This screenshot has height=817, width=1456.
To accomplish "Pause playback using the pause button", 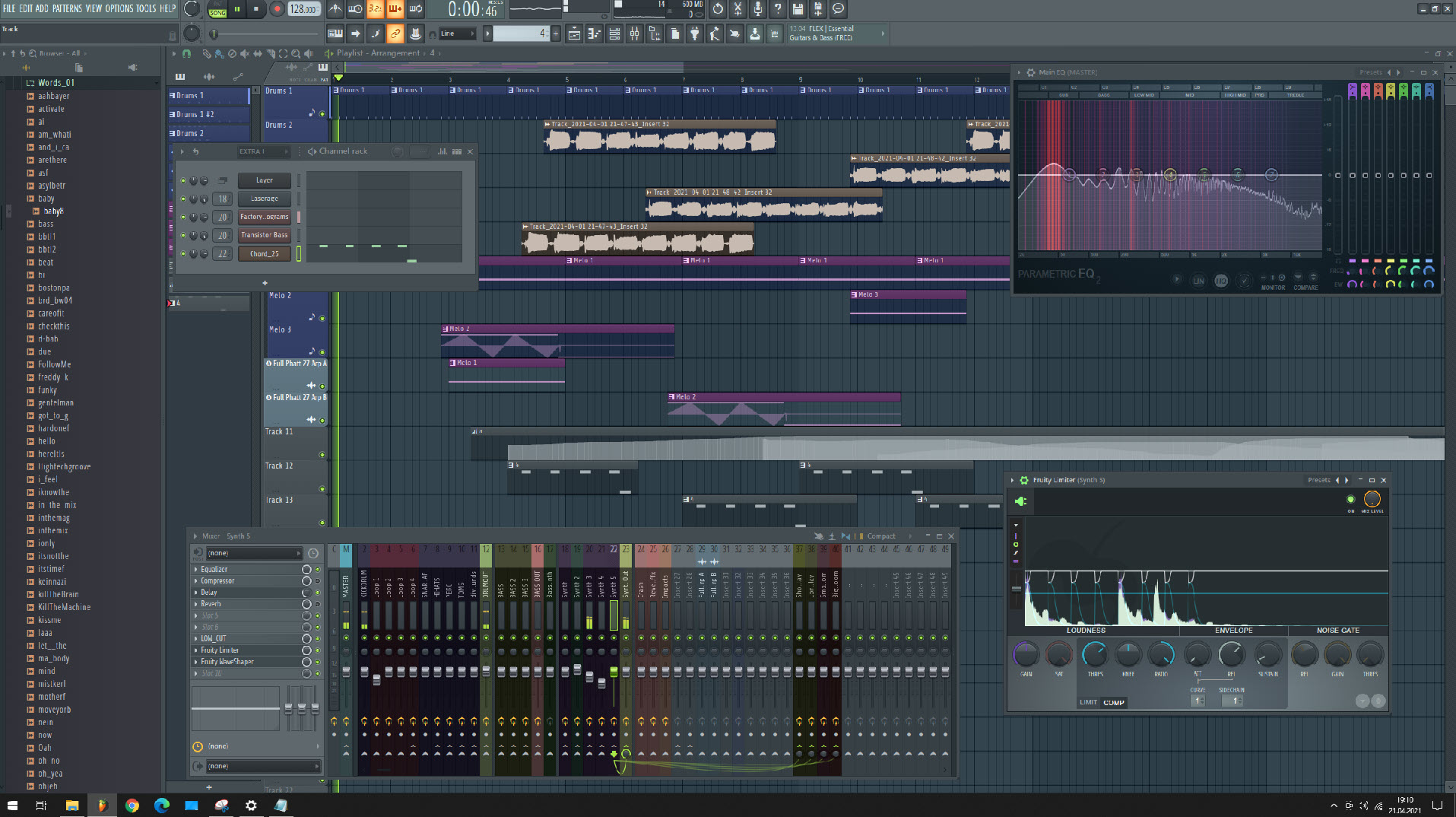I will coord(237,9).
